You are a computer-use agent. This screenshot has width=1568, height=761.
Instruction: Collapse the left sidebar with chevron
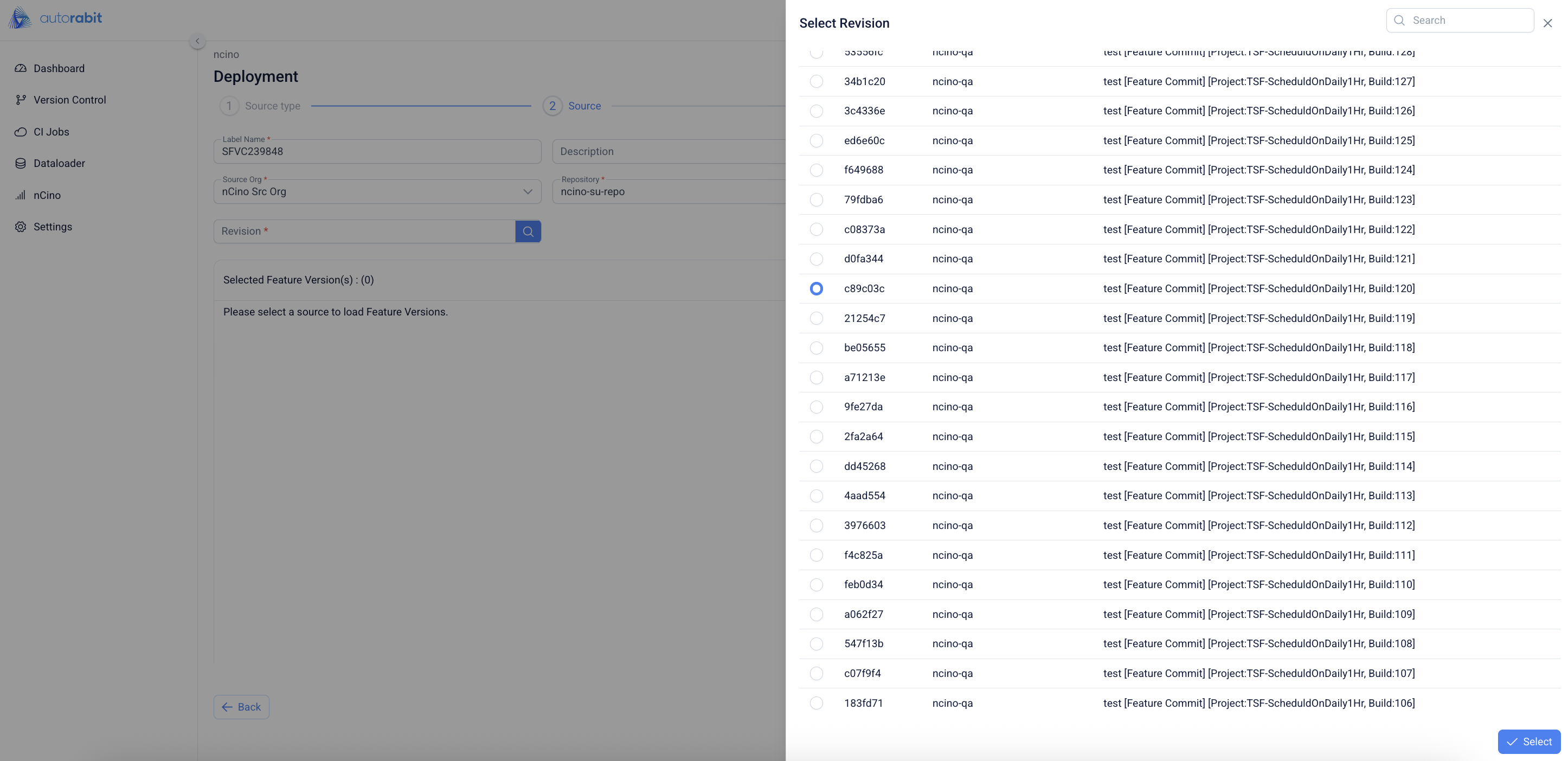pyautogui.click(x=197, y=41)
